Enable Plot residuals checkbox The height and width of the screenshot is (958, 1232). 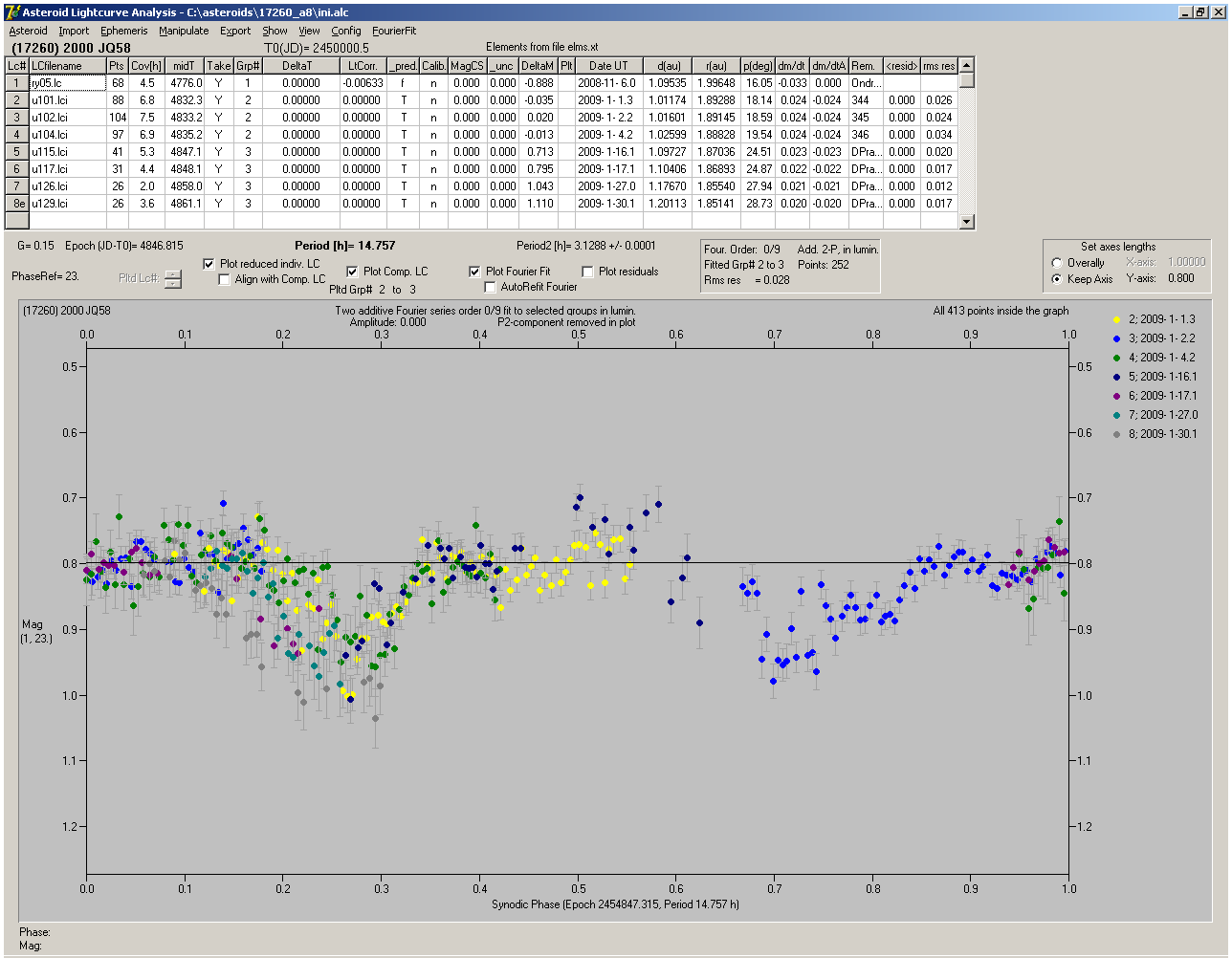point(587,272)
